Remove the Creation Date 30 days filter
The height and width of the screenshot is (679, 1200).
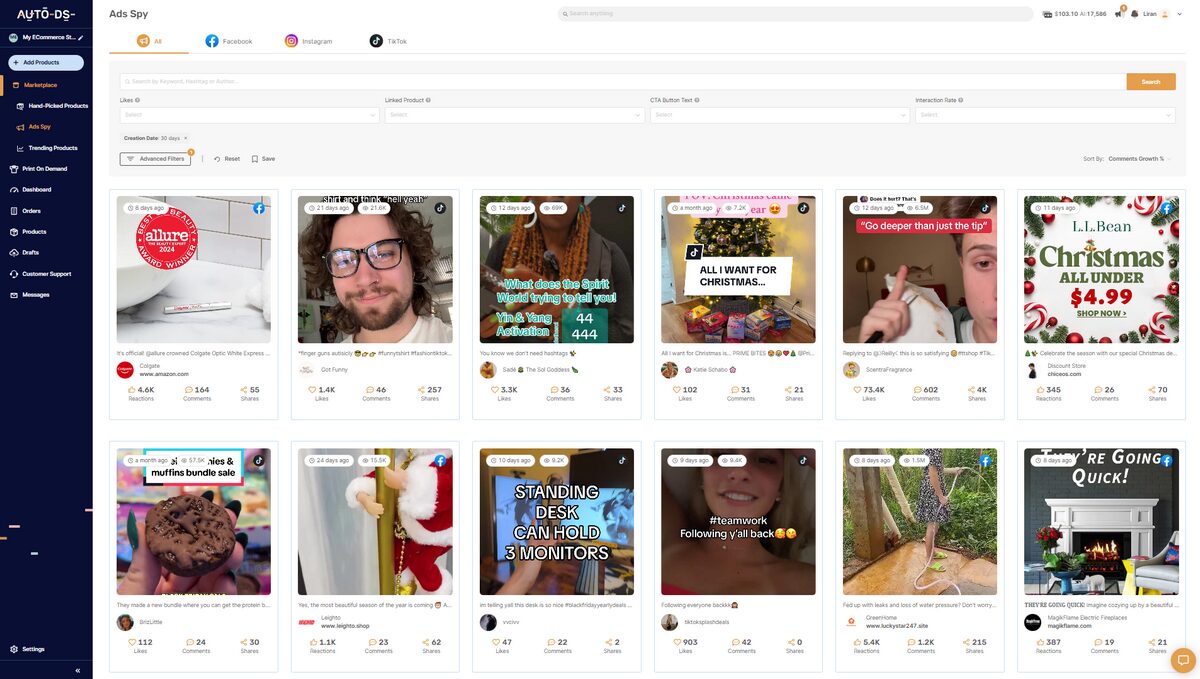point(185,138)
